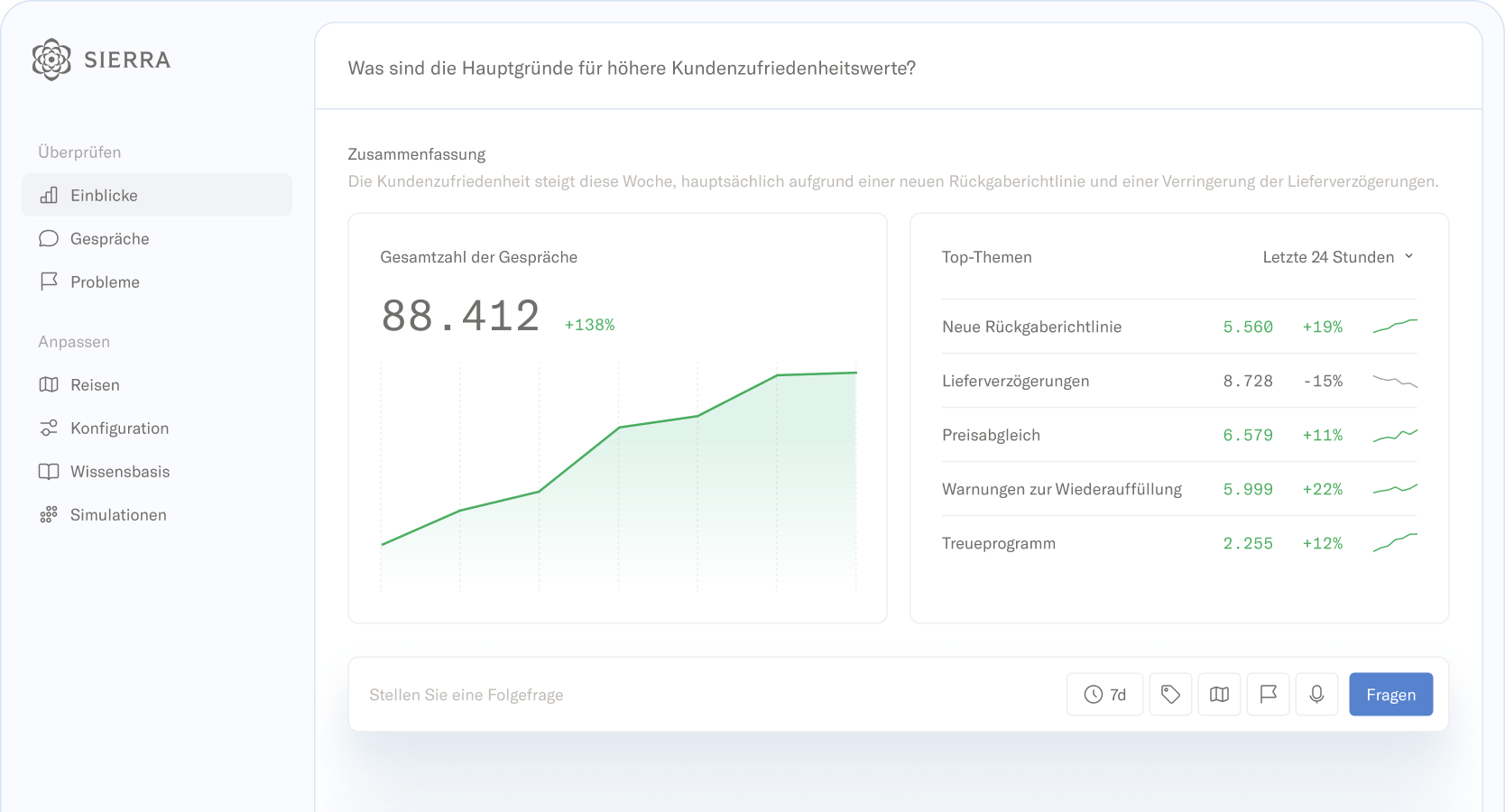
Task: Click the dots icon beside Simulationen
Action: (49, 514)
